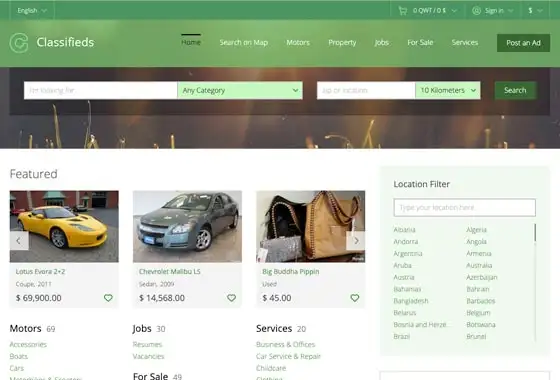This screenshot has height=380, width=560.
Task: Click the green Search button
Action: tap(515, 90)
